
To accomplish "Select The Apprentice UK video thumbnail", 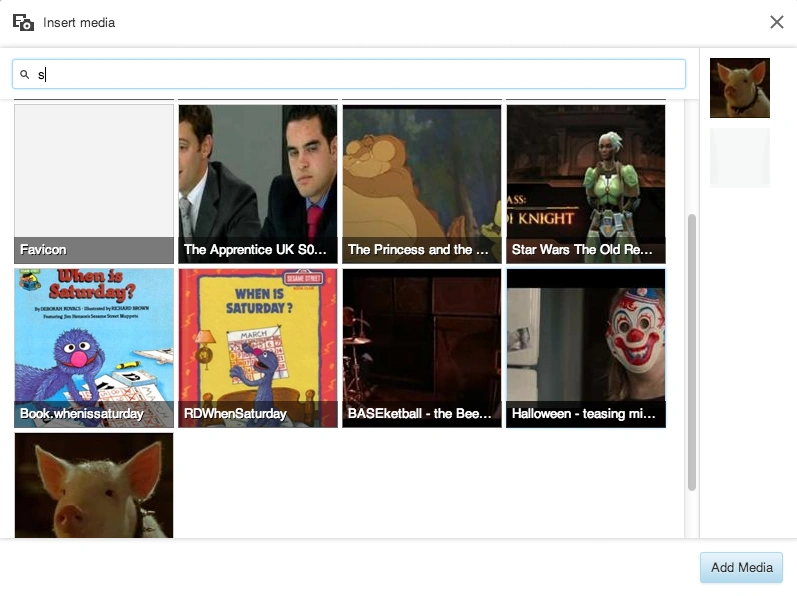I will coord(257,175).
